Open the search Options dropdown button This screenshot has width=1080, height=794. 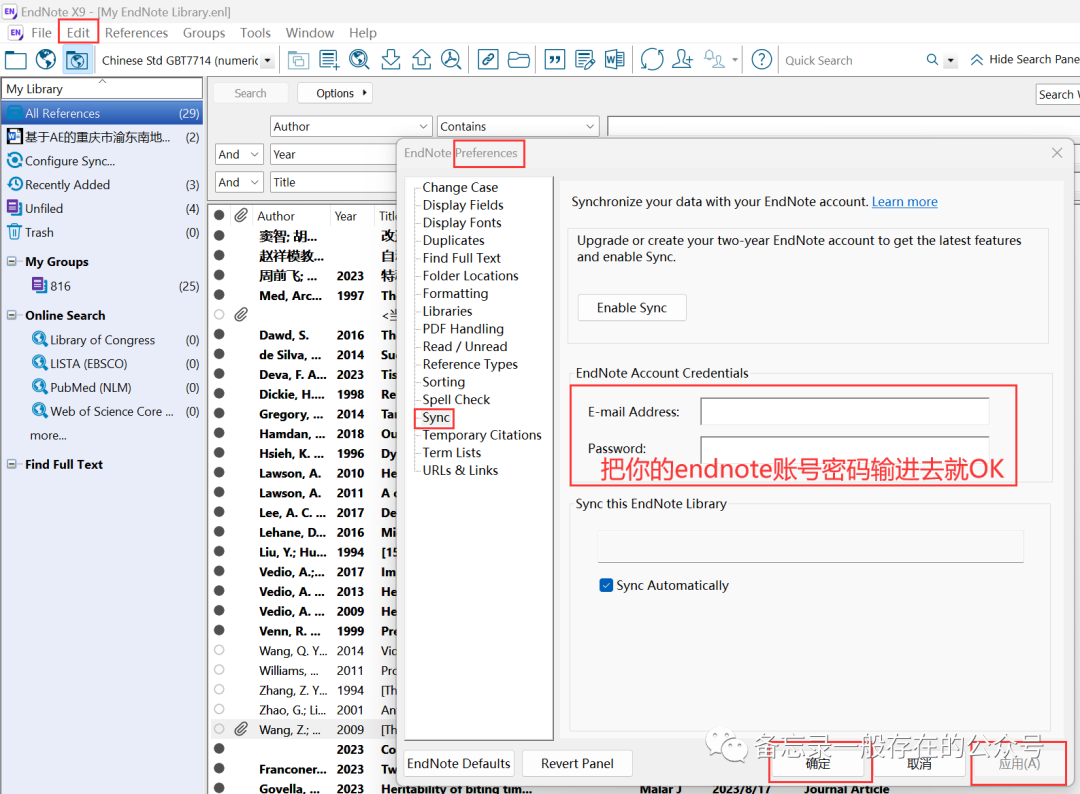click(335, 94)
